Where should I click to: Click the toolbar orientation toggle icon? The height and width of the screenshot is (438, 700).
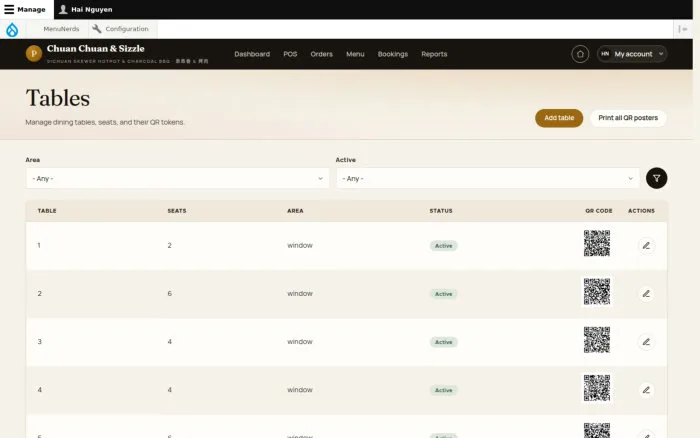point(683,29)
